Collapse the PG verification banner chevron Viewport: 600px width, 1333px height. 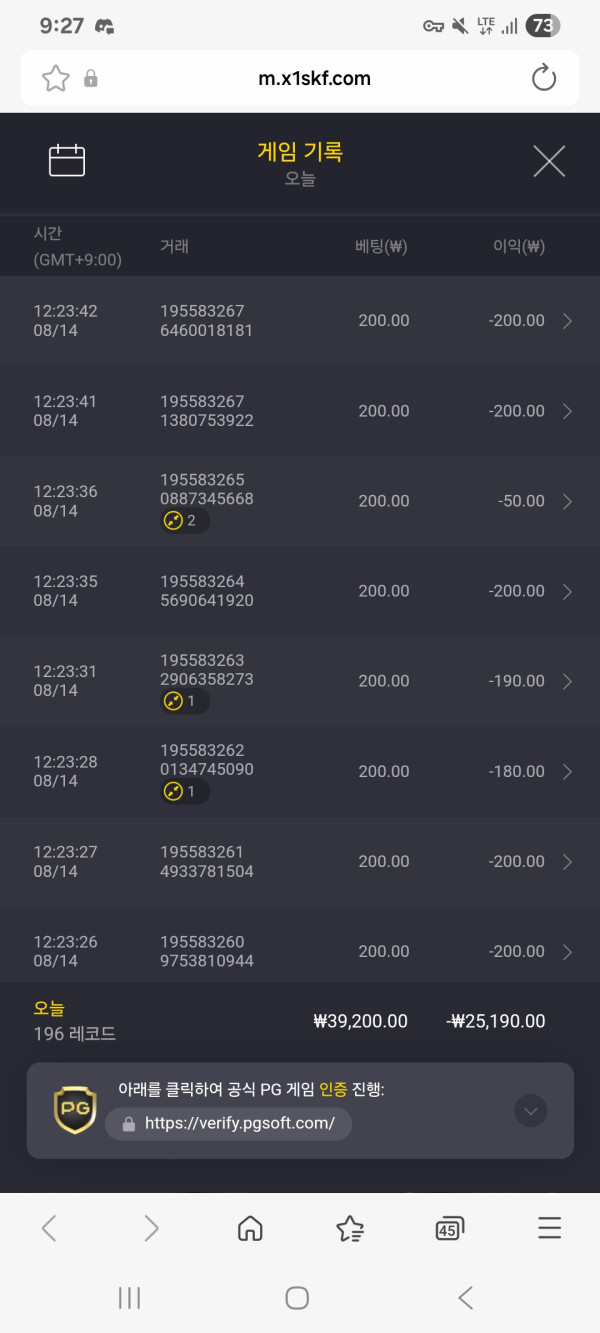point(531,1110)
